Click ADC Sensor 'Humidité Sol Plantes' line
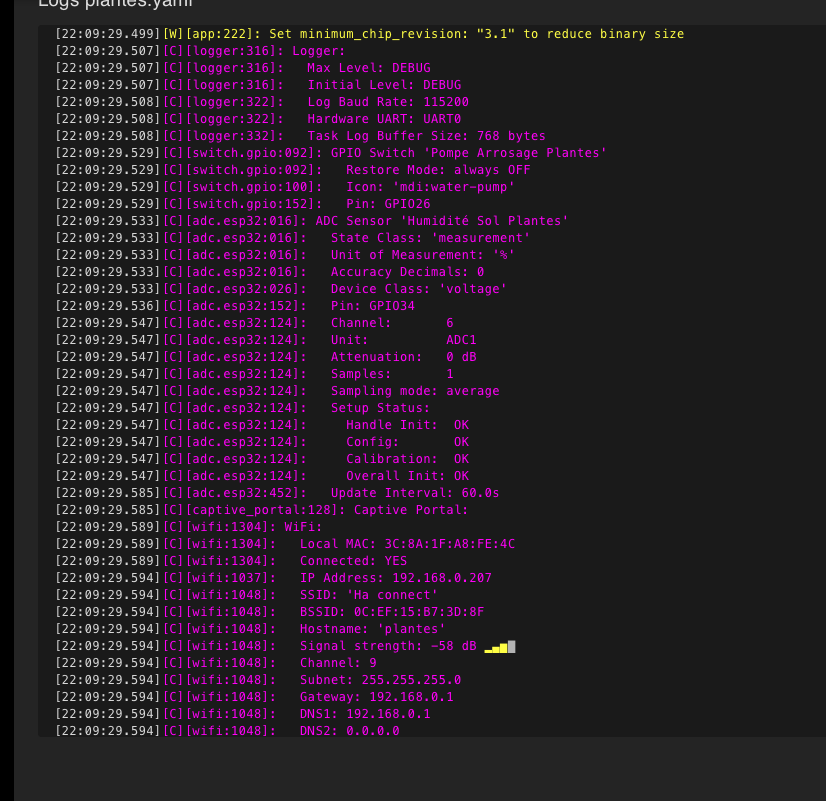 (x=441, y=221)
